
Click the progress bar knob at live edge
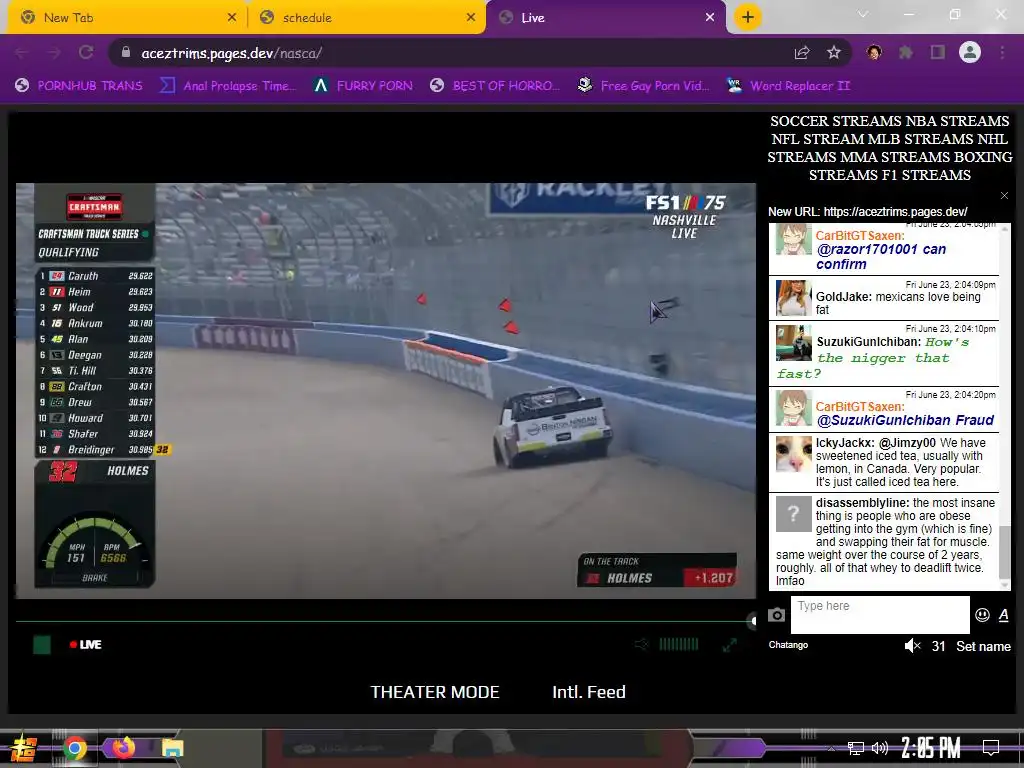point(752,621)
